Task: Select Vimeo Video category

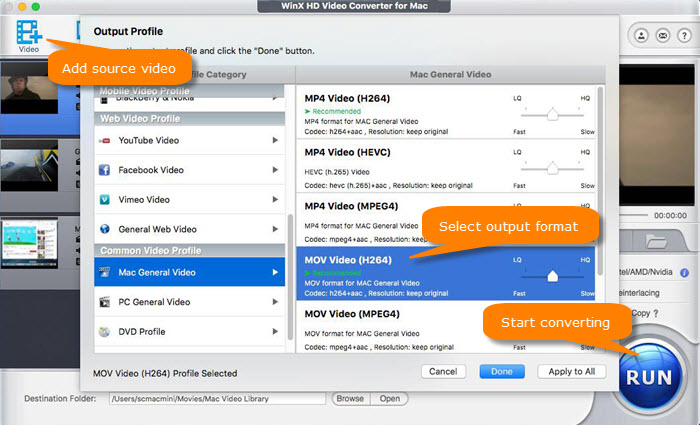Action: tap(189, 200)
